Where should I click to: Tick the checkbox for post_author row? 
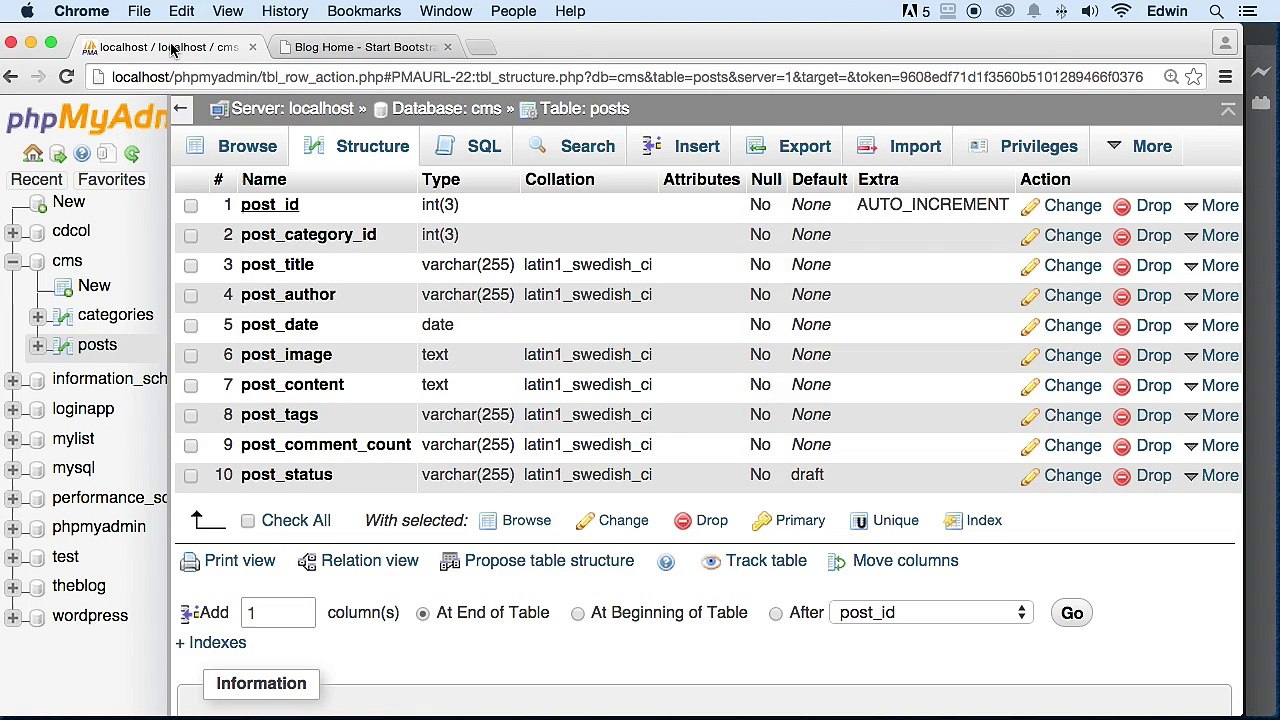(191, 296)
